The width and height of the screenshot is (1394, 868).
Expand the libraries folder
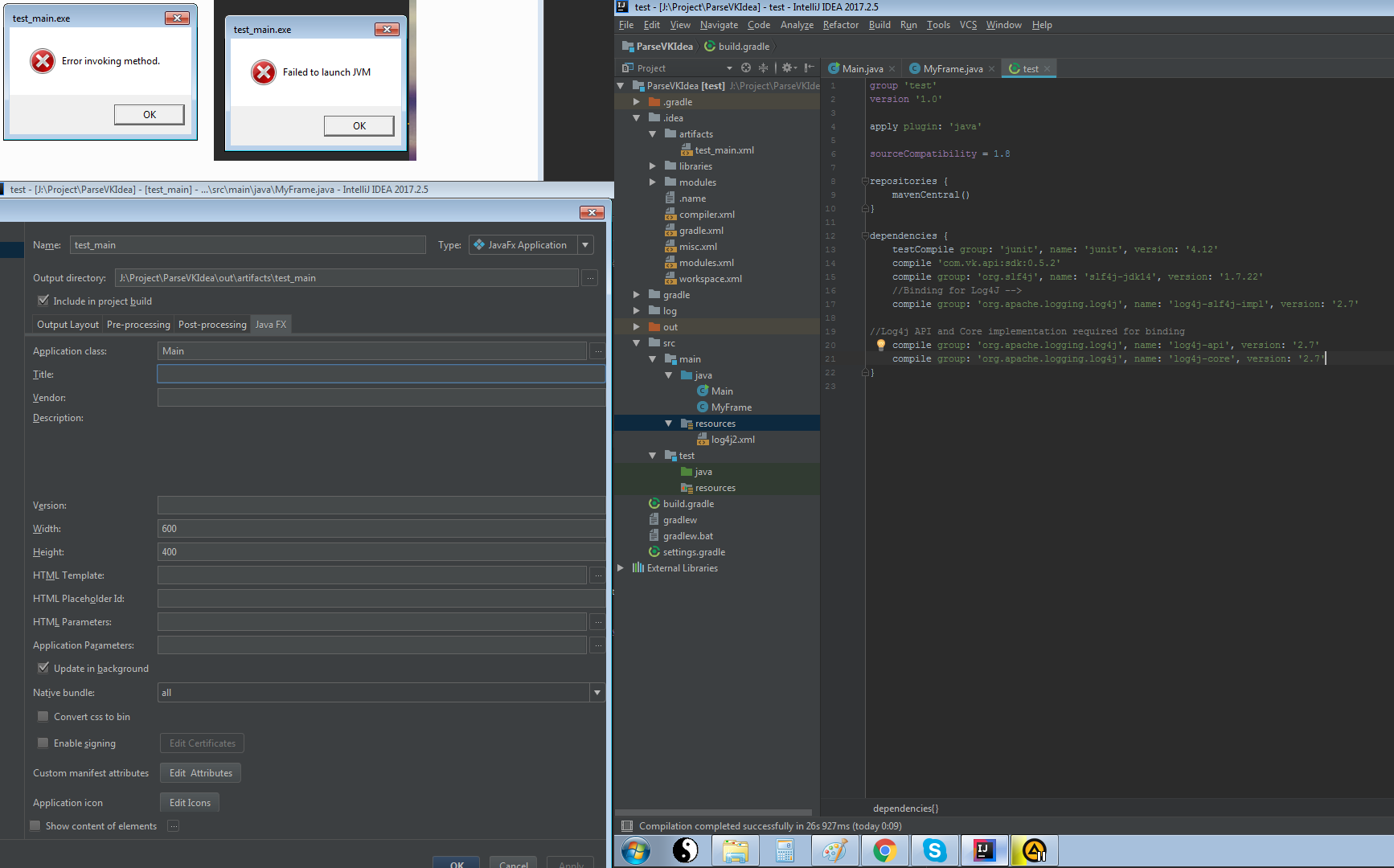(652, 166)
